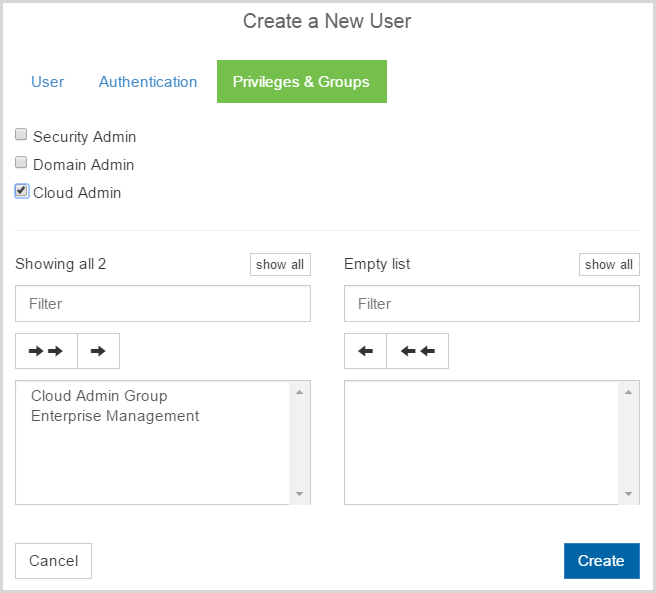656x593 pixels.
Task: Uncheck the Cloud Admin checkbox
Action: (x=21, y=190)
